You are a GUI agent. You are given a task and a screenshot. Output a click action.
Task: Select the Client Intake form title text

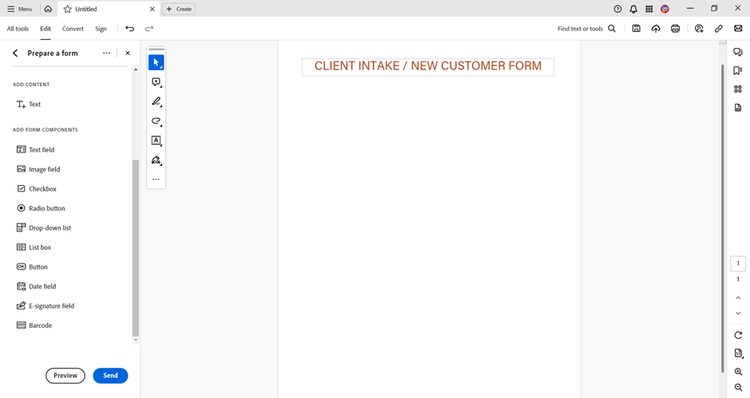coord(428,66)
